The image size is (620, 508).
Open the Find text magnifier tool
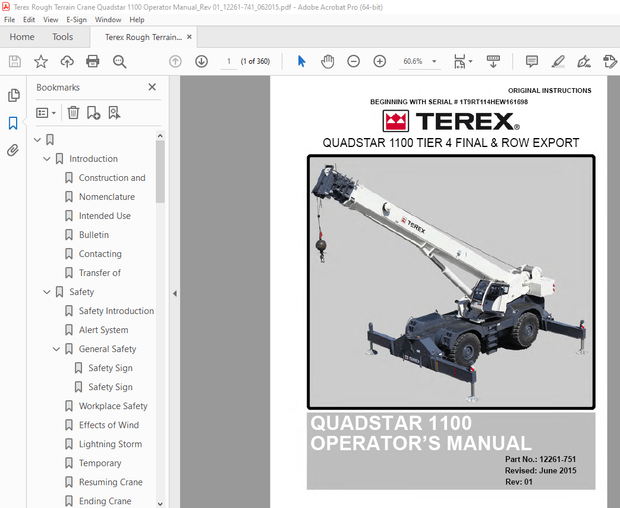coord(119,62)
